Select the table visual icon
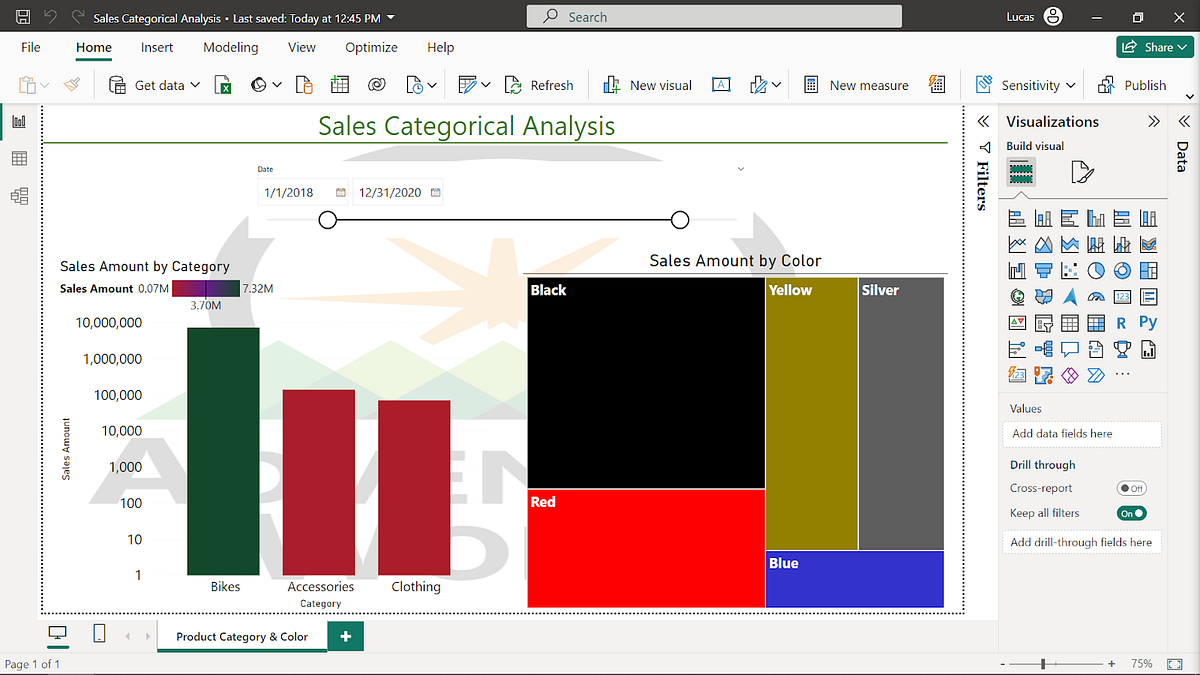1200x675 pixels. tap(1069, 322)
